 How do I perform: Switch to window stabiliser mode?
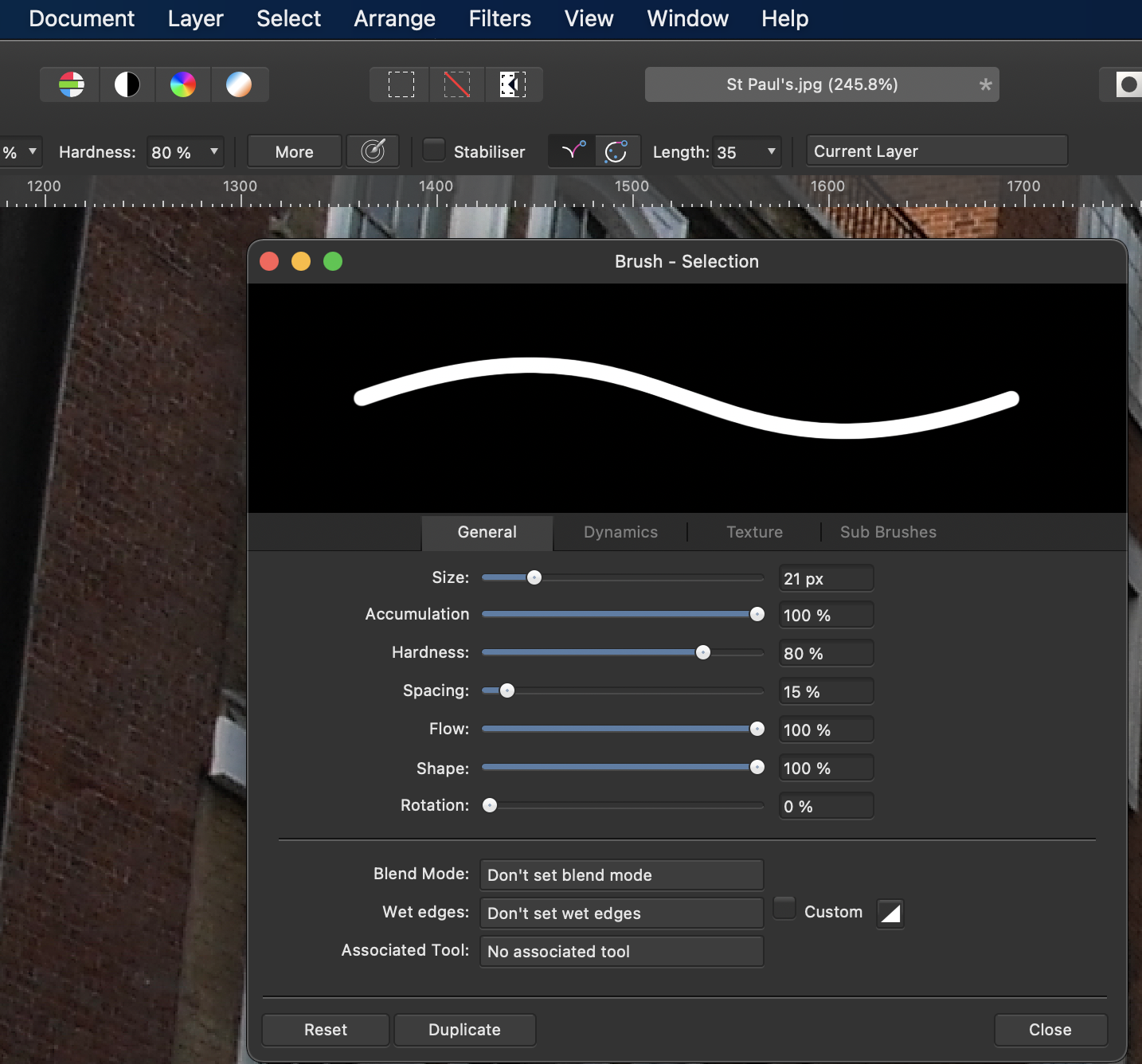tap(616, 151)
